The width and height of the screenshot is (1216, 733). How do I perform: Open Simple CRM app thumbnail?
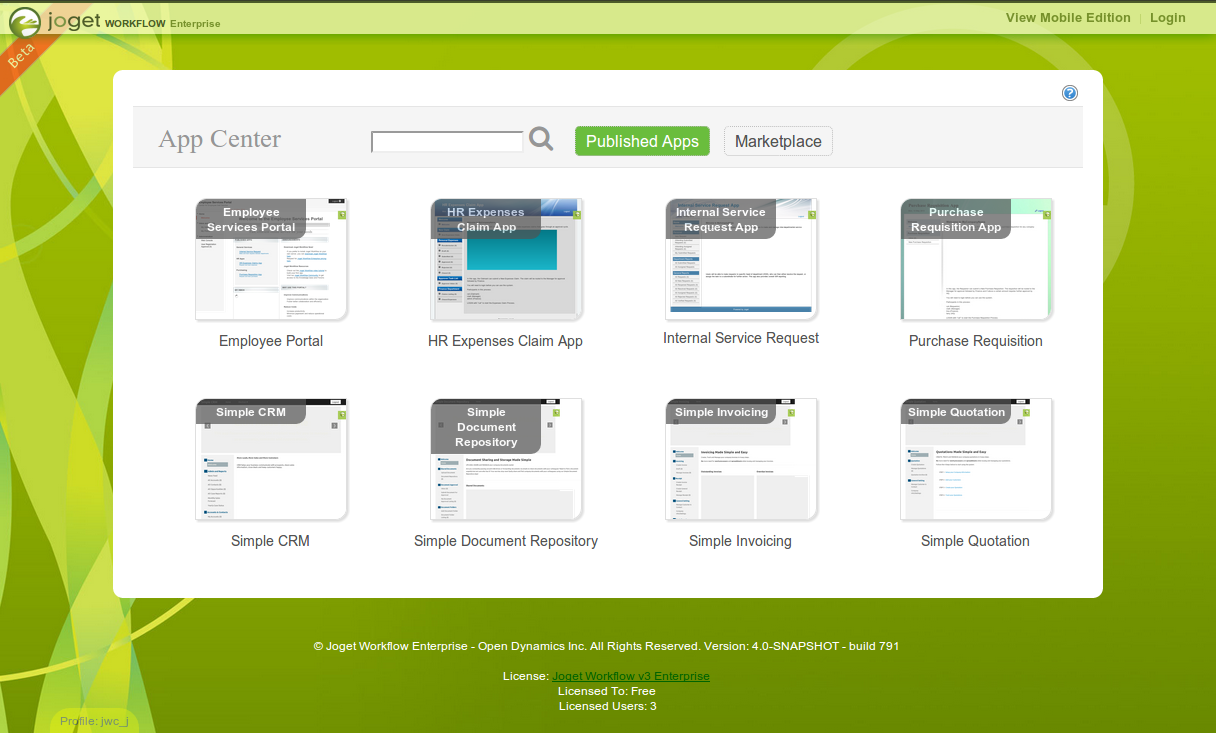pyautogui.click(x=271, y=459)
